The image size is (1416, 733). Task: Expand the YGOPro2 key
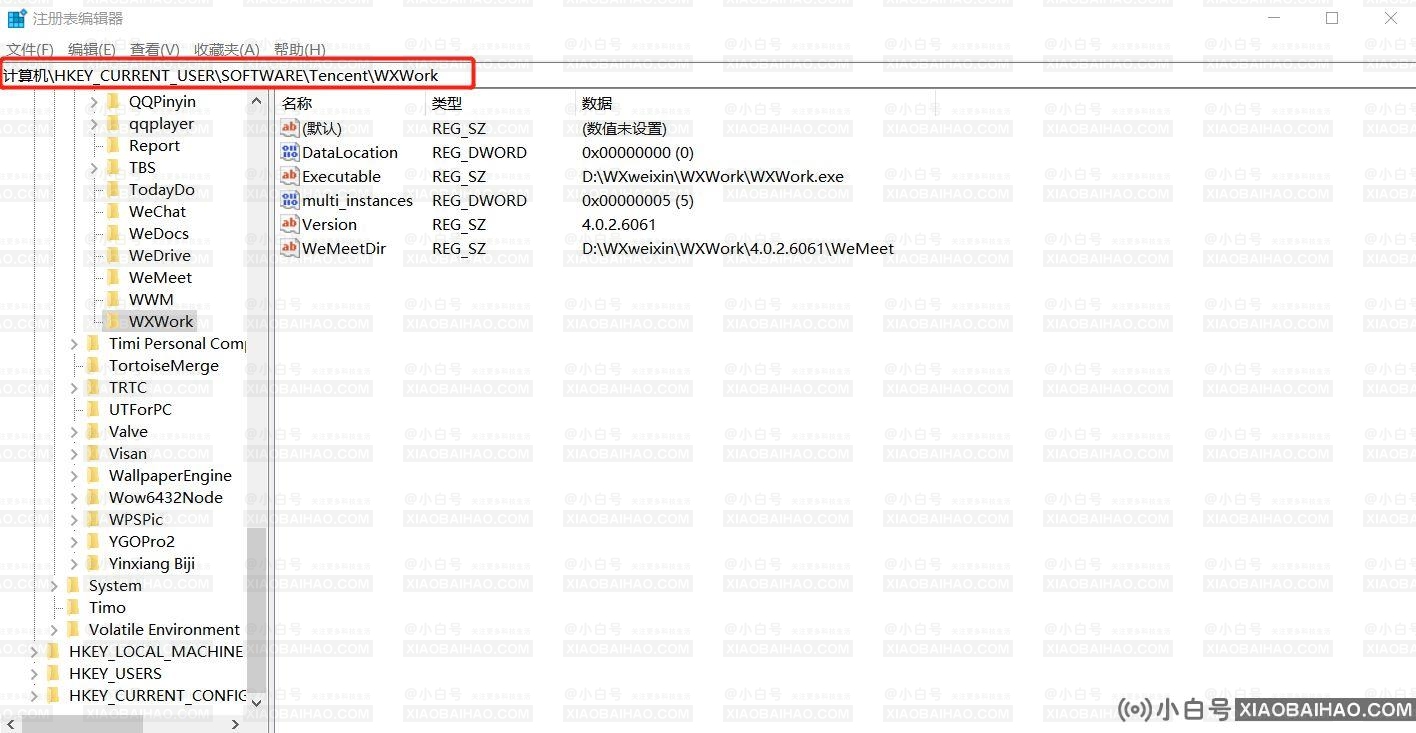click(x=75, y=541)
